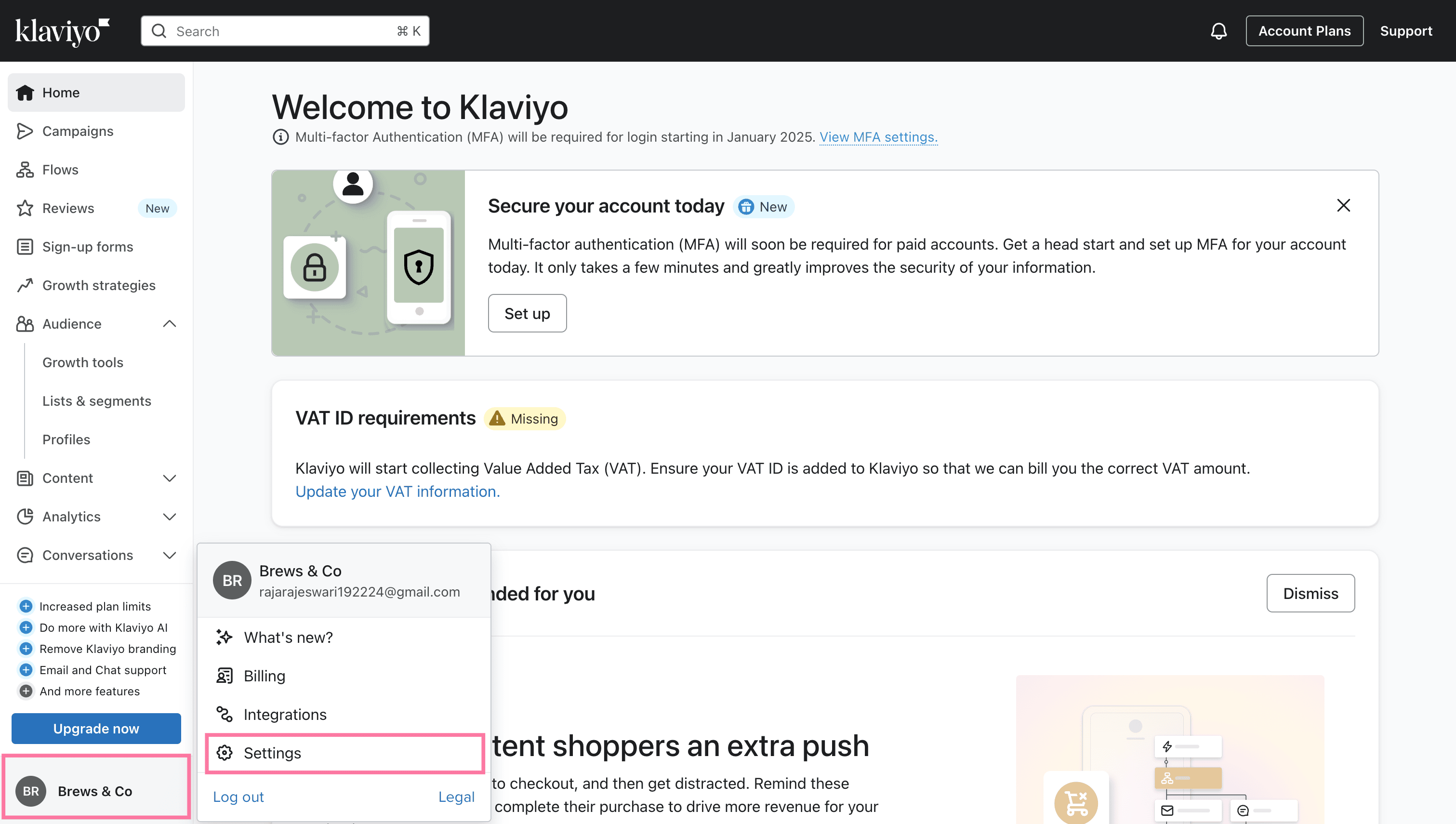This screenshot has width=1456, height=824.
Task: Click rajarajeswari192224@gmail.com email text
Action: 359,591
